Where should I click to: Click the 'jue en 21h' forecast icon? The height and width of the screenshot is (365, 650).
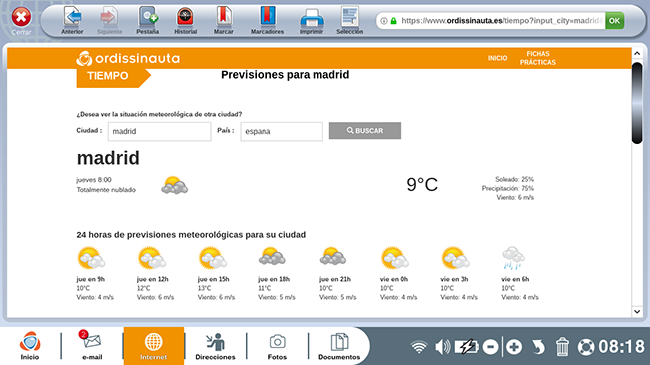(x=333, y=256)
